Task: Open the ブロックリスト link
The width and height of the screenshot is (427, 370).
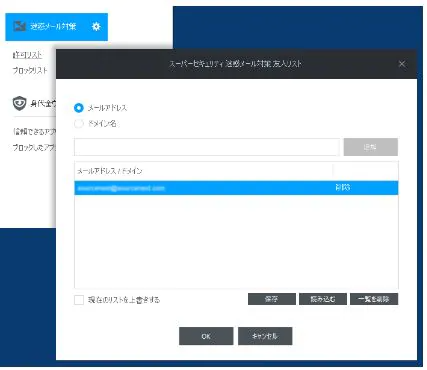Action: 30,70
